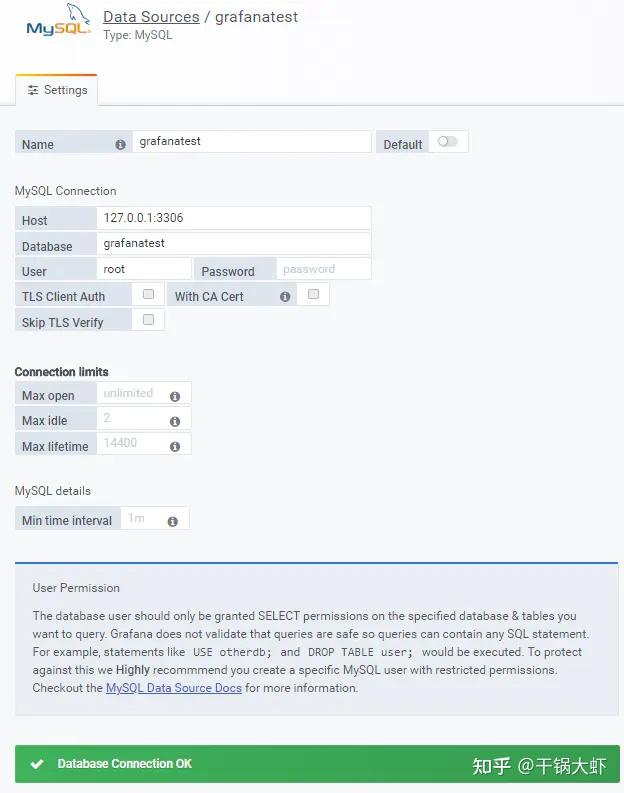The width and height of the screenshot is (624, 793).
Task: Open the MySQL Data Source Docs link
Action: pos(173,688)
